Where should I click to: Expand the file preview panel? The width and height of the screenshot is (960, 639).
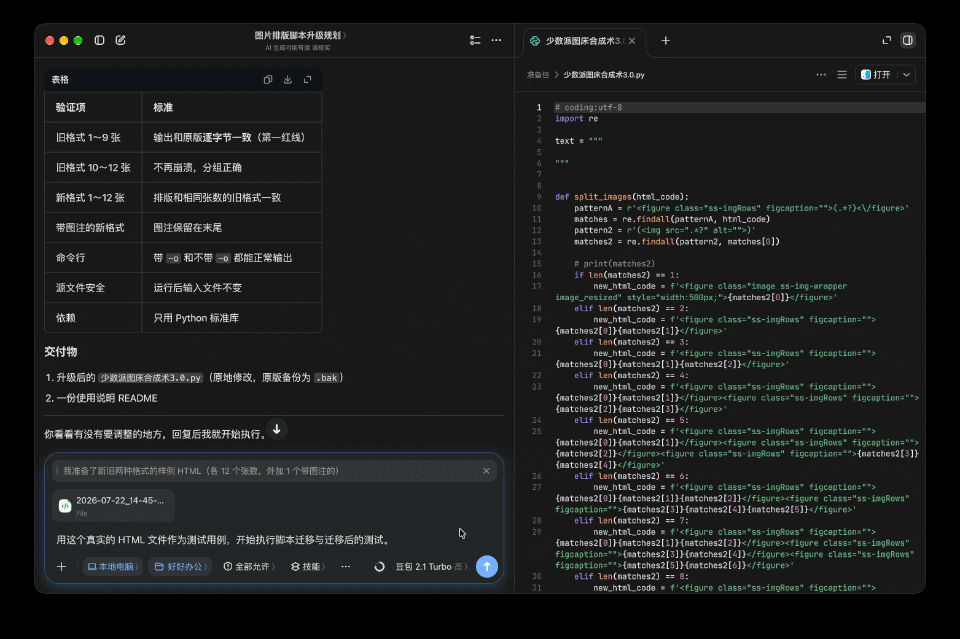click(x=887, y=40)
